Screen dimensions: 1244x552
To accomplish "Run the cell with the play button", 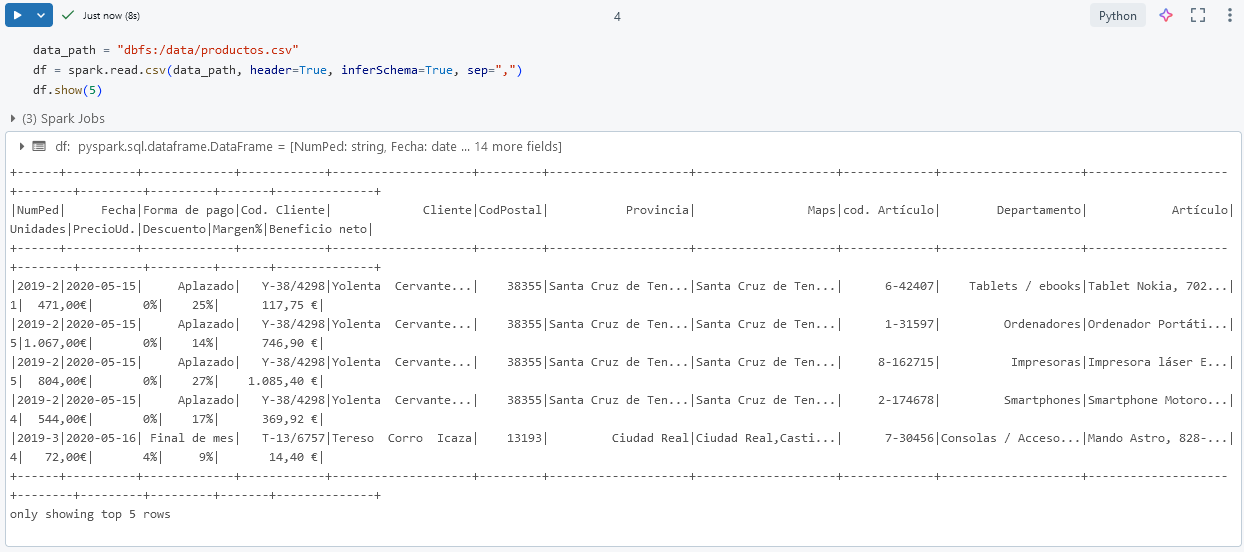I will [x=18, y=16].
